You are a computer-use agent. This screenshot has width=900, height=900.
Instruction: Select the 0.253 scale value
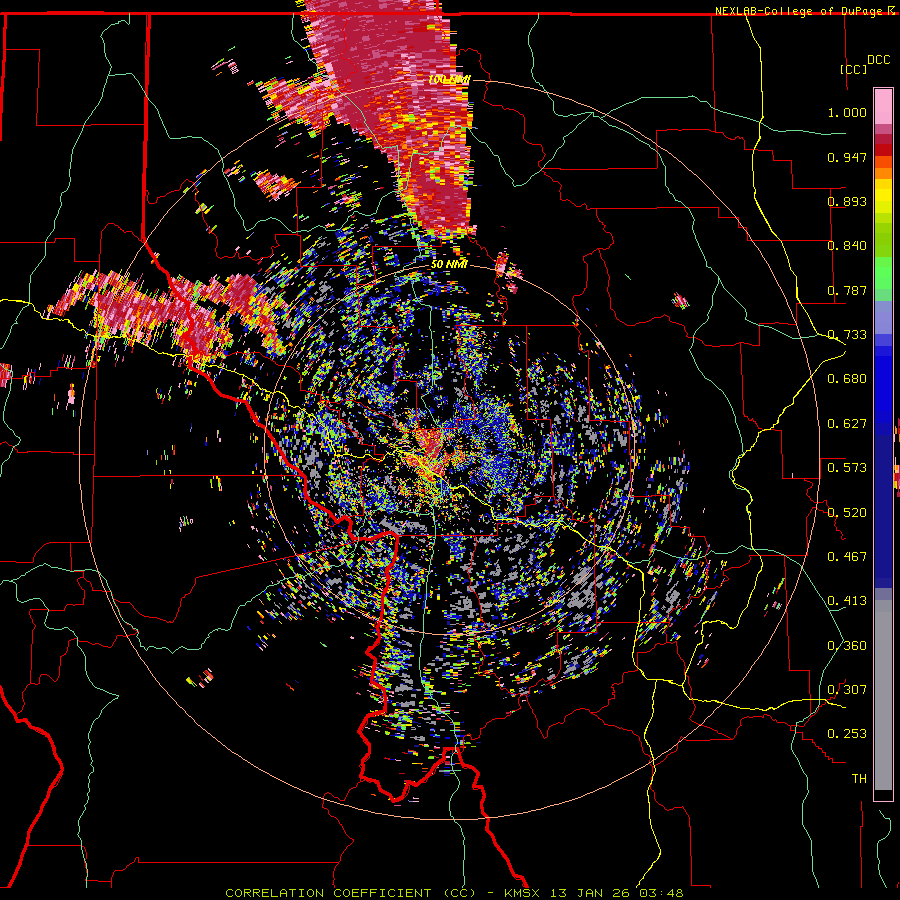coord(847,734)
